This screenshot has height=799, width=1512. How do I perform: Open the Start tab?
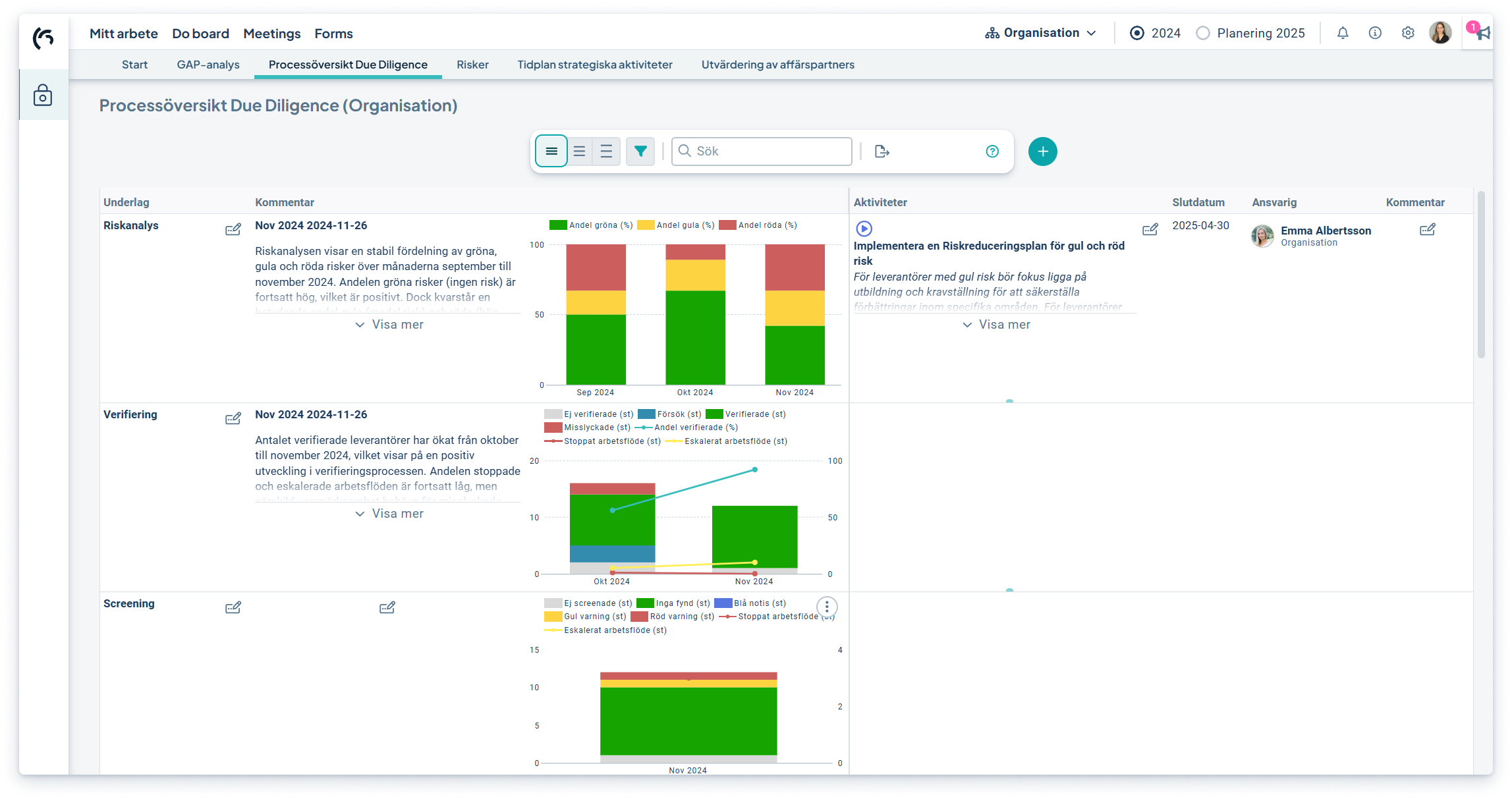click(134, 65)
